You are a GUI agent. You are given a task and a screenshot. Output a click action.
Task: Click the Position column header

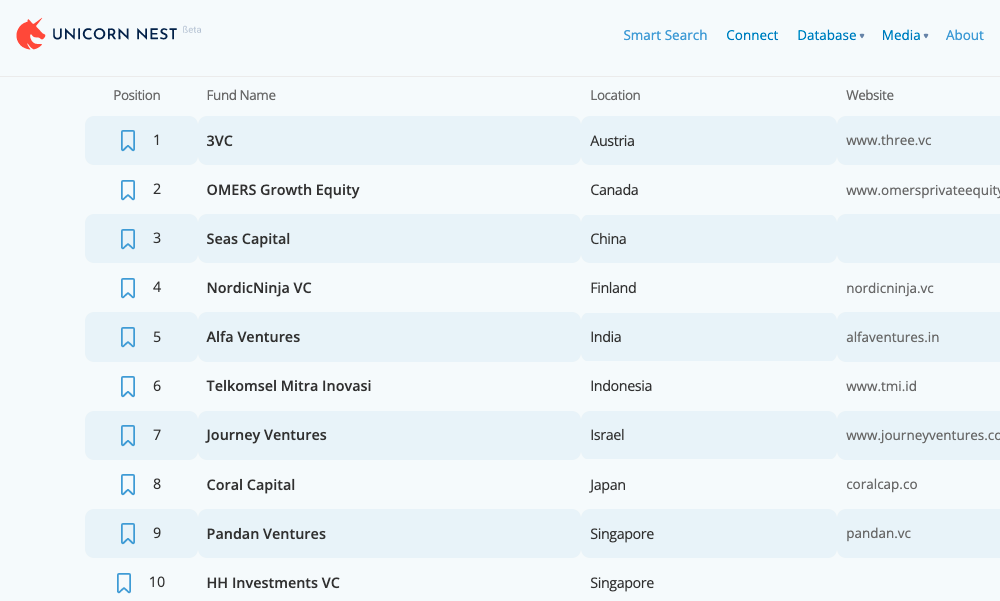pos(136,95)
